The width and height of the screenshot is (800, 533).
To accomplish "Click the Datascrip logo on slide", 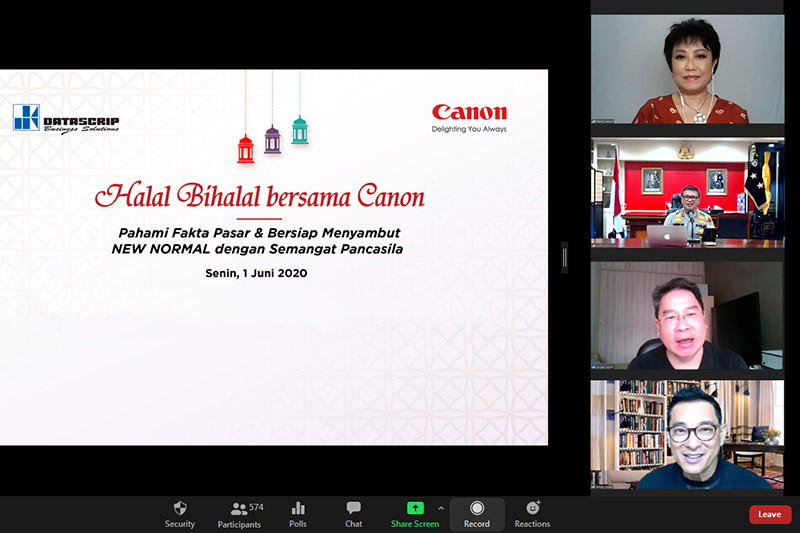I will (66, 119).
